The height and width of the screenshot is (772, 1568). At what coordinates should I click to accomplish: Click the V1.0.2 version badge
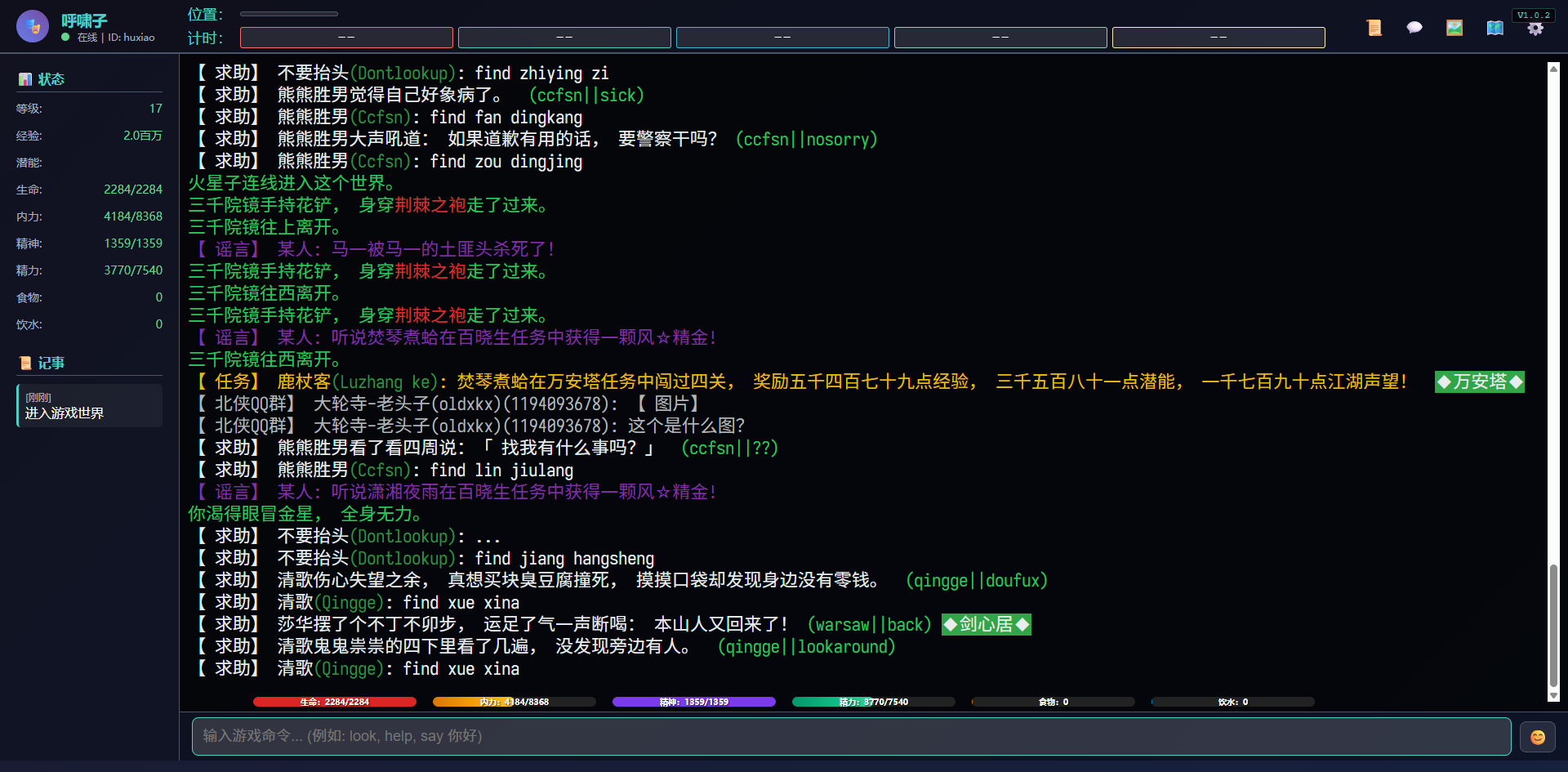(x=1535, y=14)
